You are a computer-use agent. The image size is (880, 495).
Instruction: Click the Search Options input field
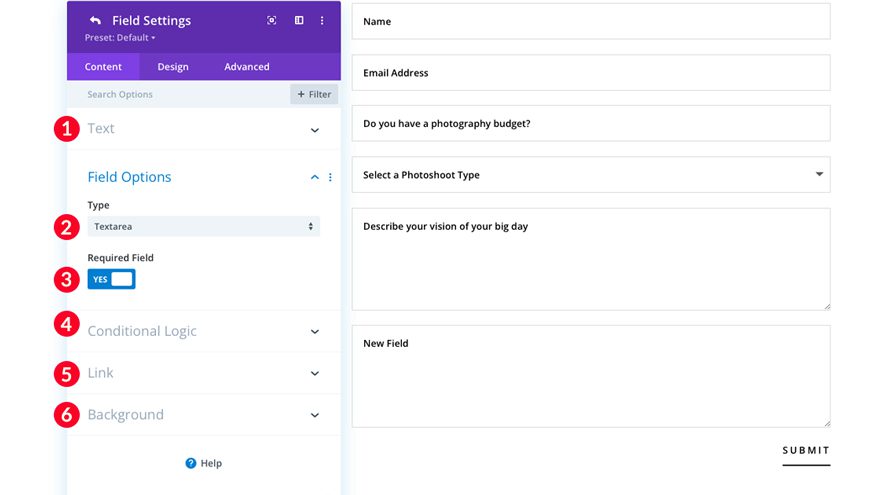[x=180, y=95]
